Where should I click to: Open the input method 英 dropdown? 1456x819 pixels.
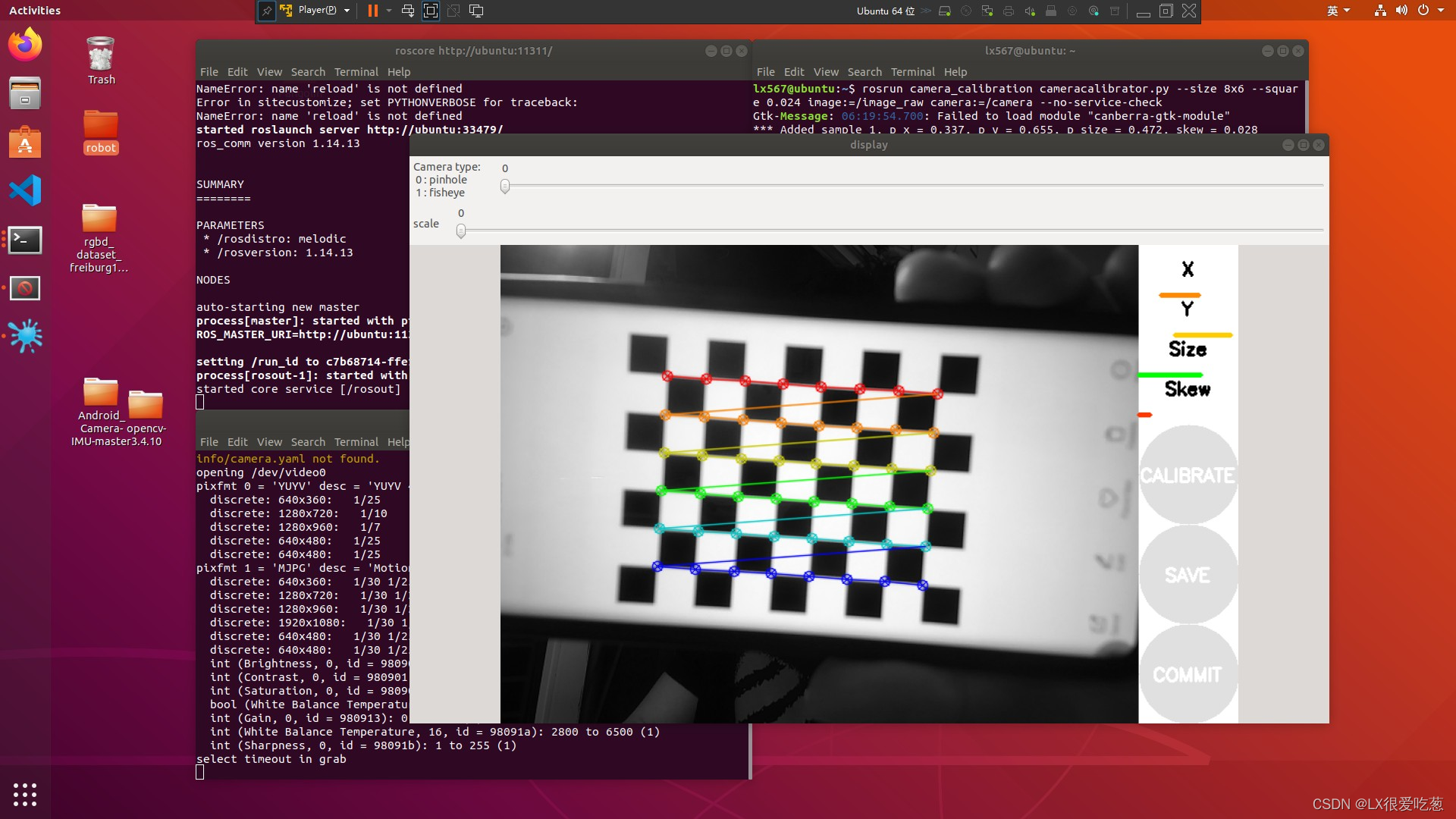pyautogui.click(x=1338, y=11)
